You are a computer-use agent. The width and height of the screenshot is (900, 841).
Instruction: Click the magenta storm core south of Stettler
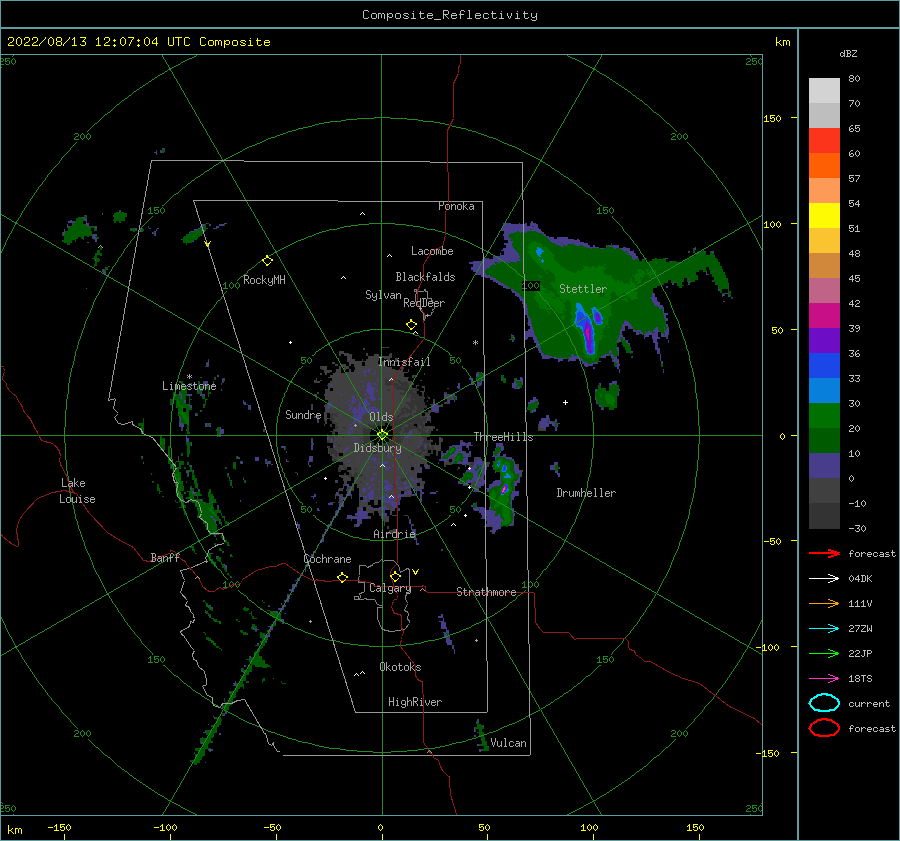tap(589, 334)
